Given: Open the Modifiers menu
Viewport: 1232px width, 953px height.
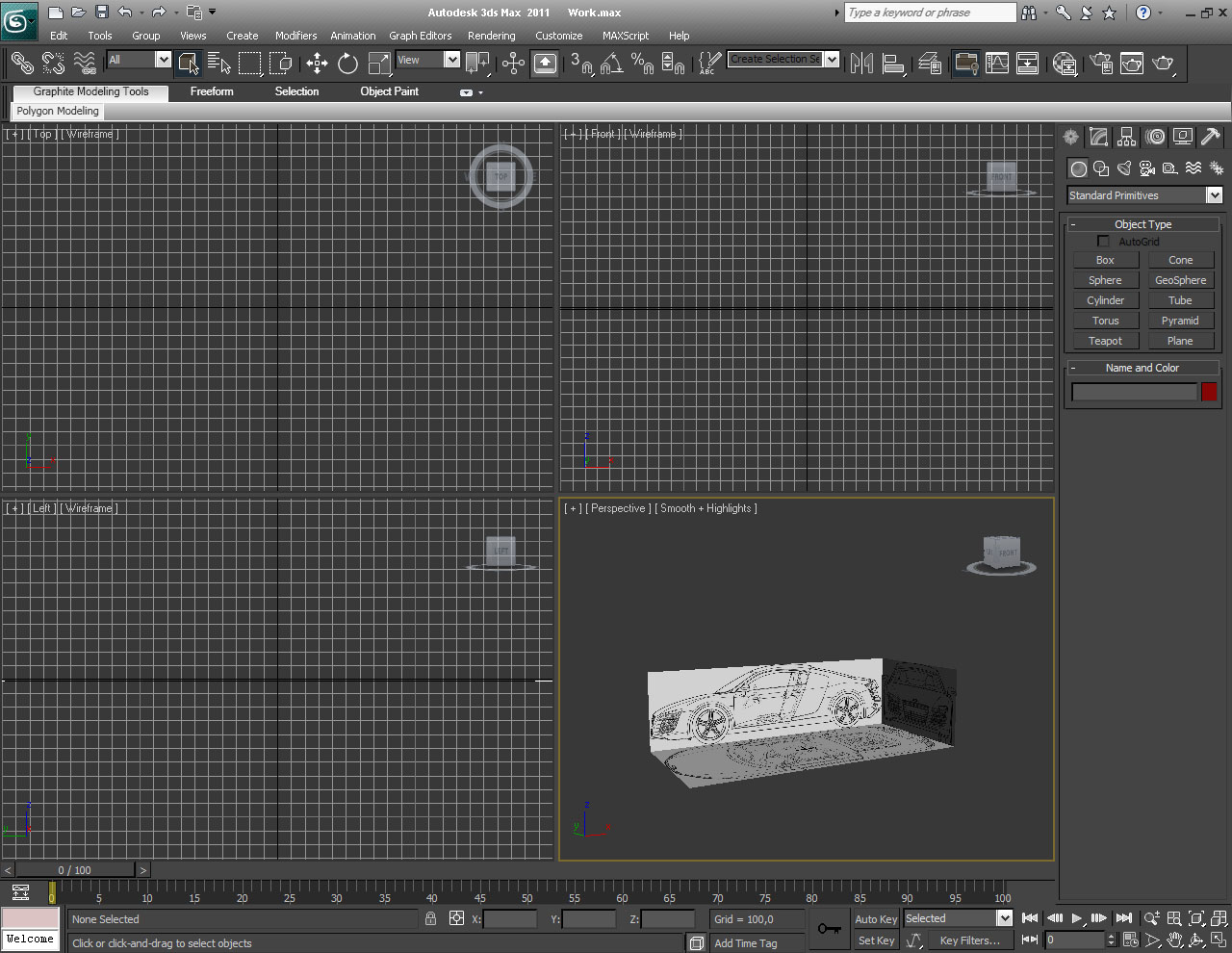Looking at the screenshot, I should pyautogui.click(x=295, y=36).
